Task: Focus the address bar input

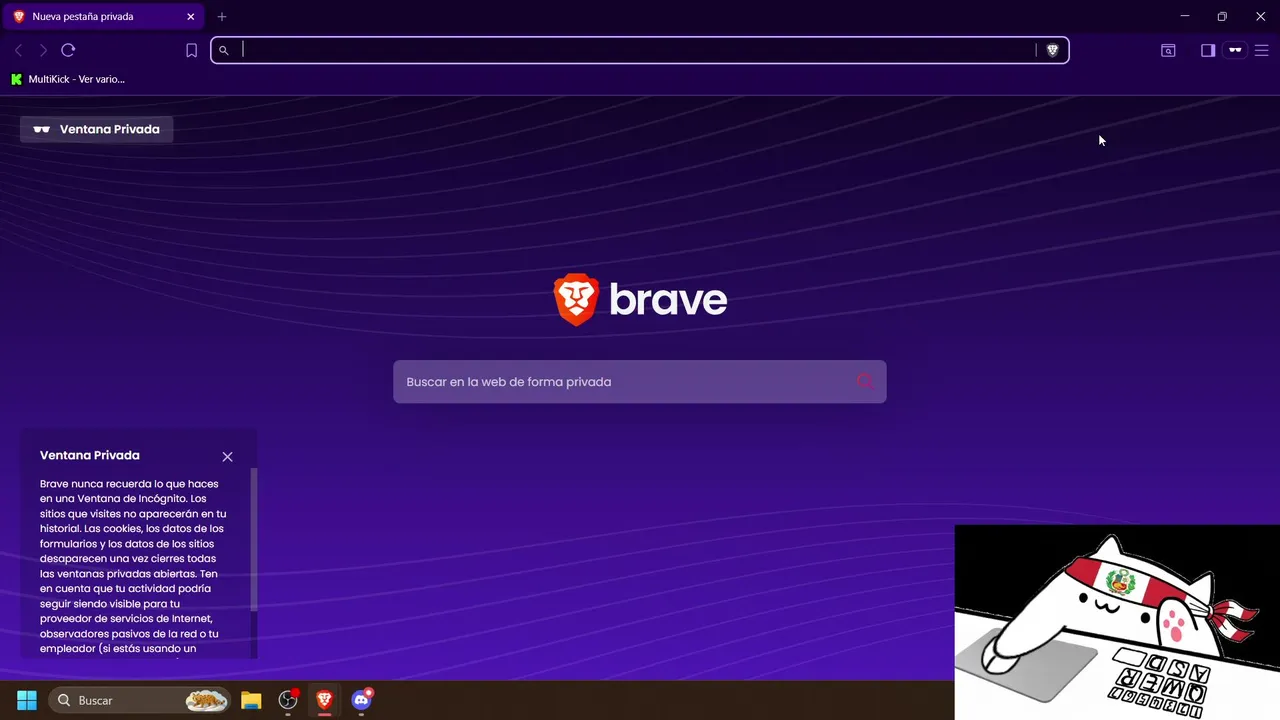Action: click(638, 50)
